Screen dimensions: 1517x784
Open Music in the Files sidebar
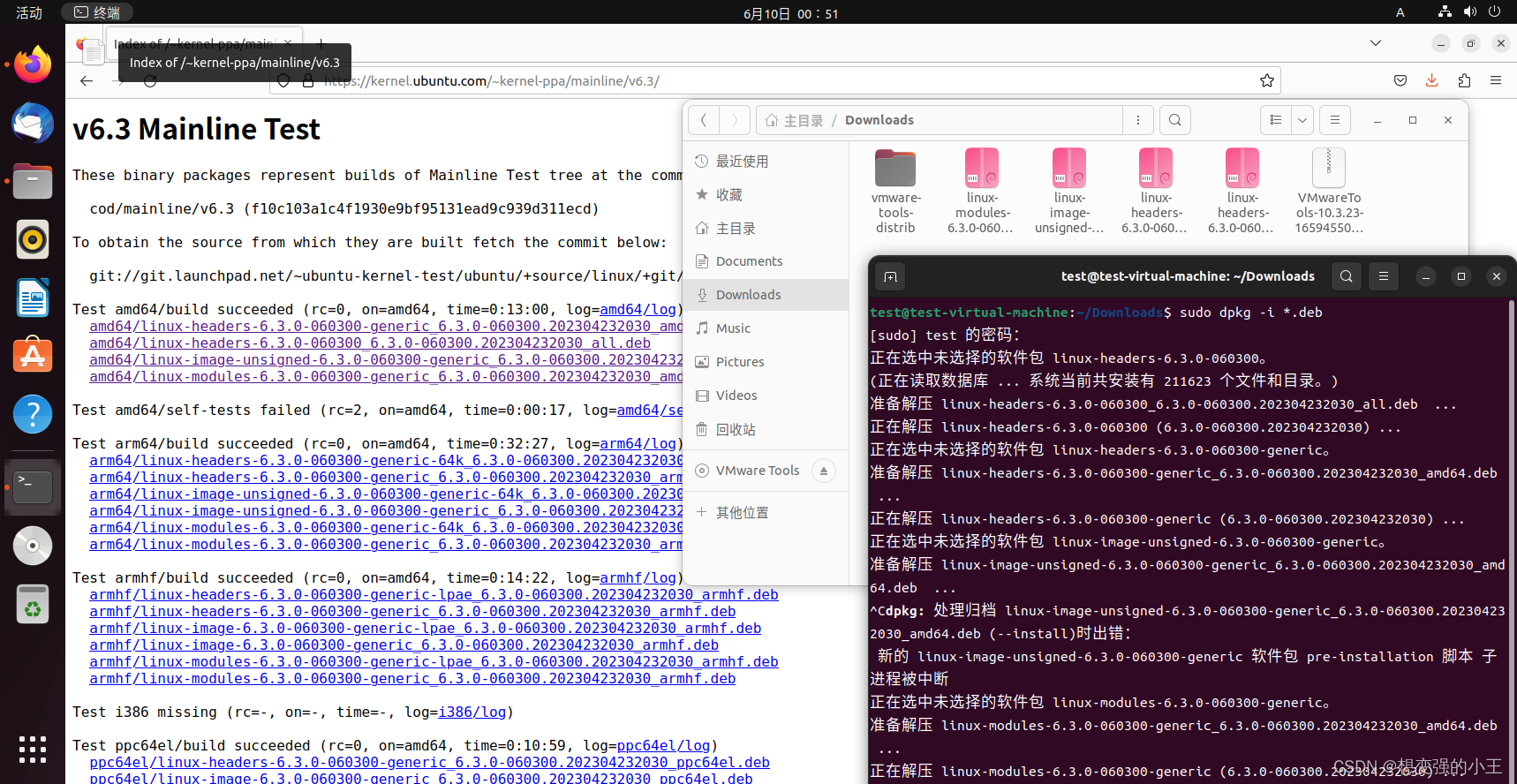(x=766, y=328)
